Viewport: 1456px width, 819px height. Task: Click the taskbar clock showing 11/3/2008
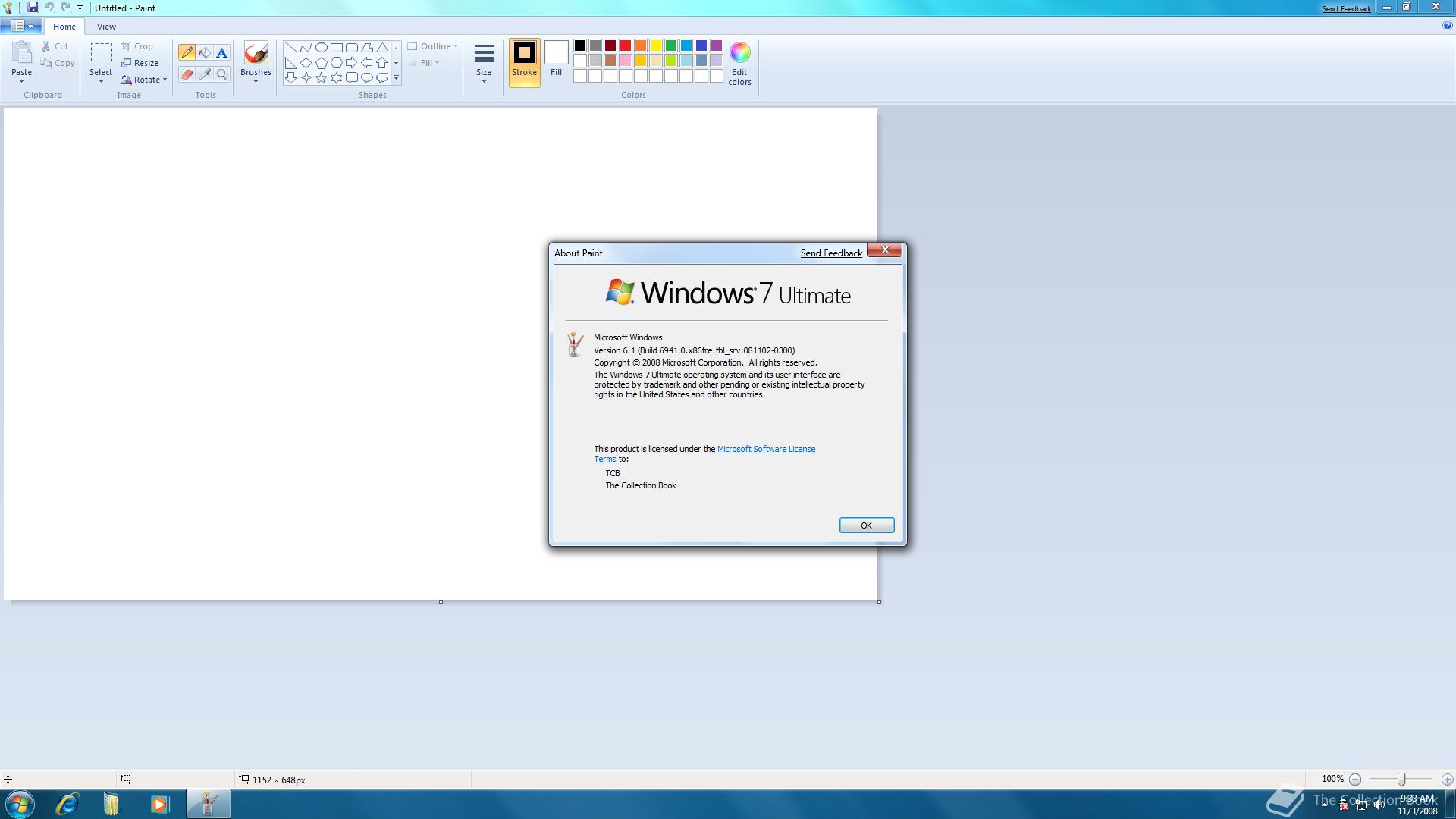pyautogui.click(x=1417, y=805)
